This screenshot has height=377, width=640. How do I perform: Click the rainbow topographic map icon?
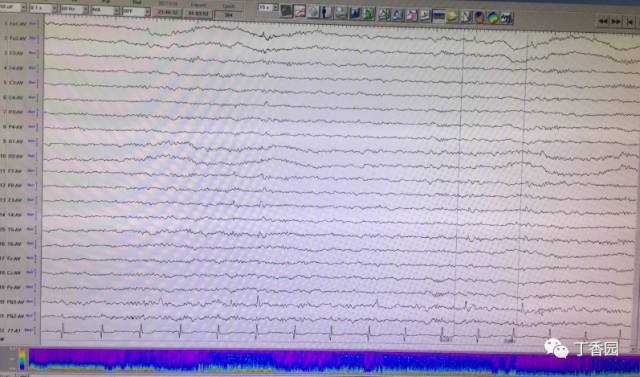coord(493,18)
